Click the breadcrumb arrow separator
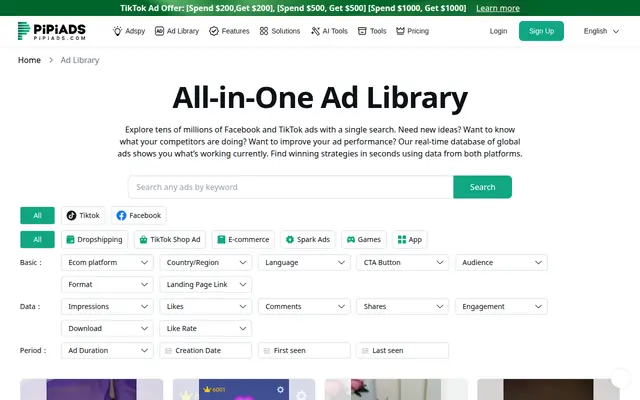Image resolution: width=640 pixels, height=400 pixels. click(51, 60)
